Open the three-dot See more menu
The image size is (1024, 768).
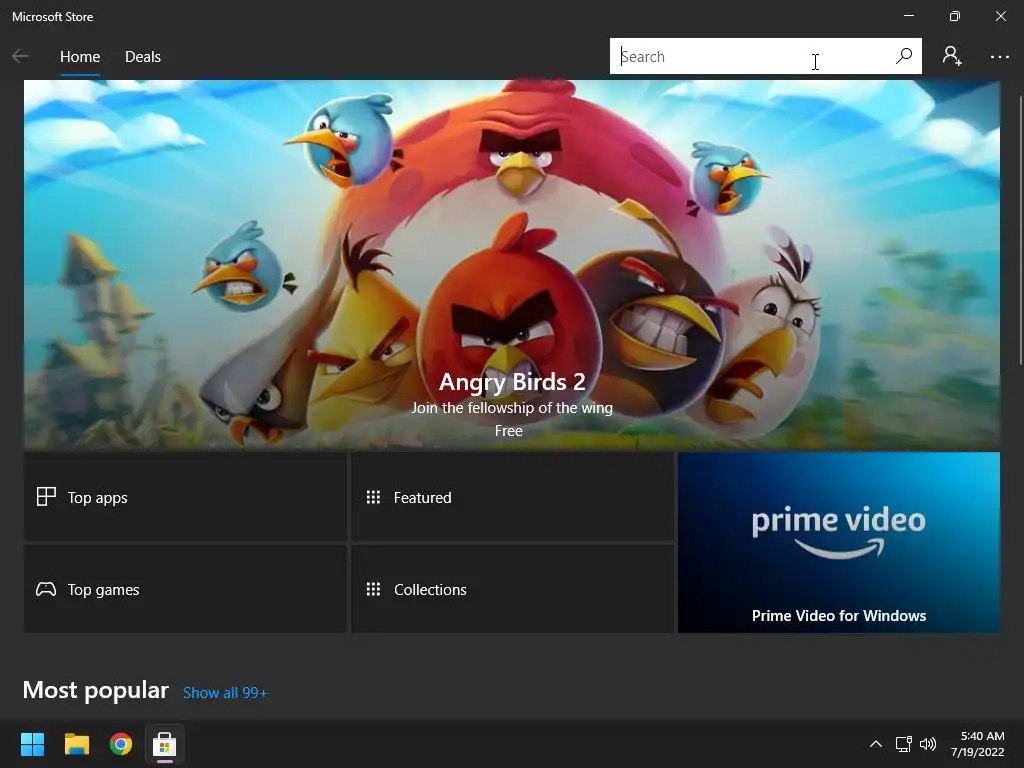[999, 57]
